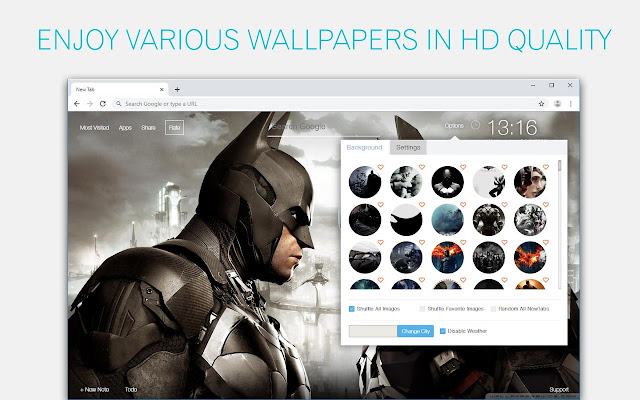Click the browser forward arrow

click(x=90, y=104)
